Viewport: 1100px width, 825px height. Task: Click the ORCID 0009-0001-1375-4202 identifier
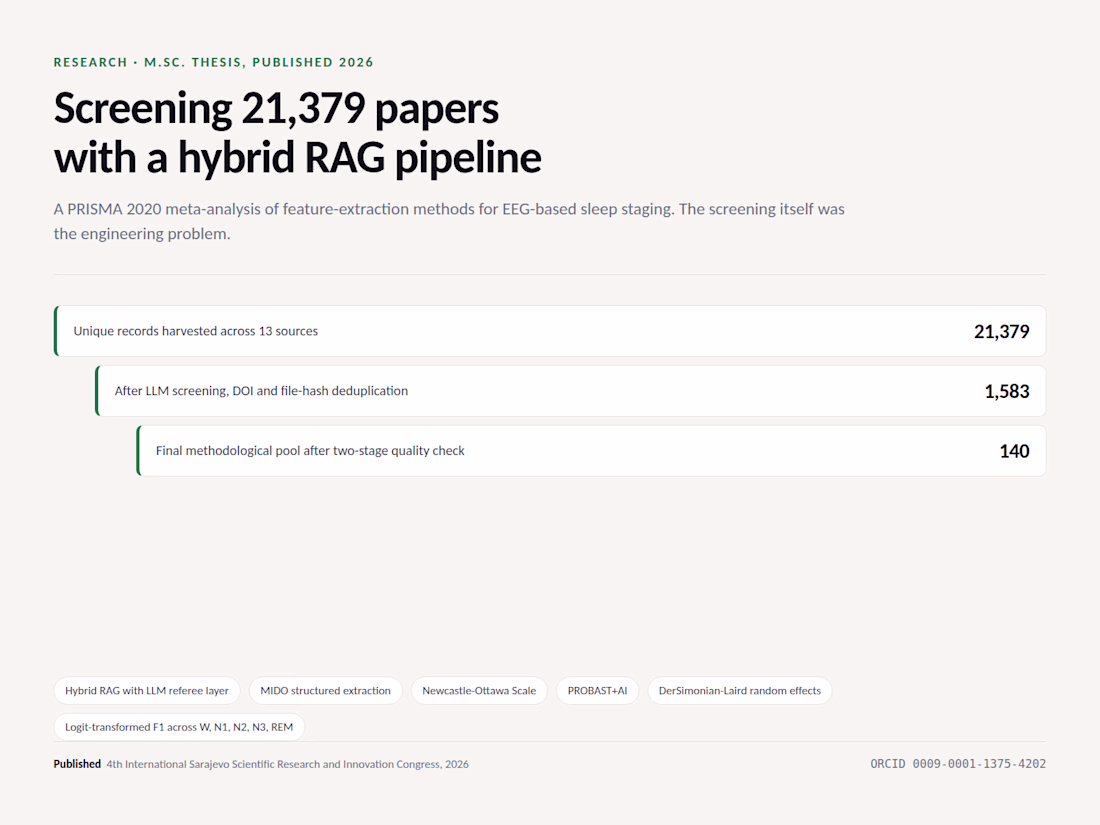coord(958,764)
